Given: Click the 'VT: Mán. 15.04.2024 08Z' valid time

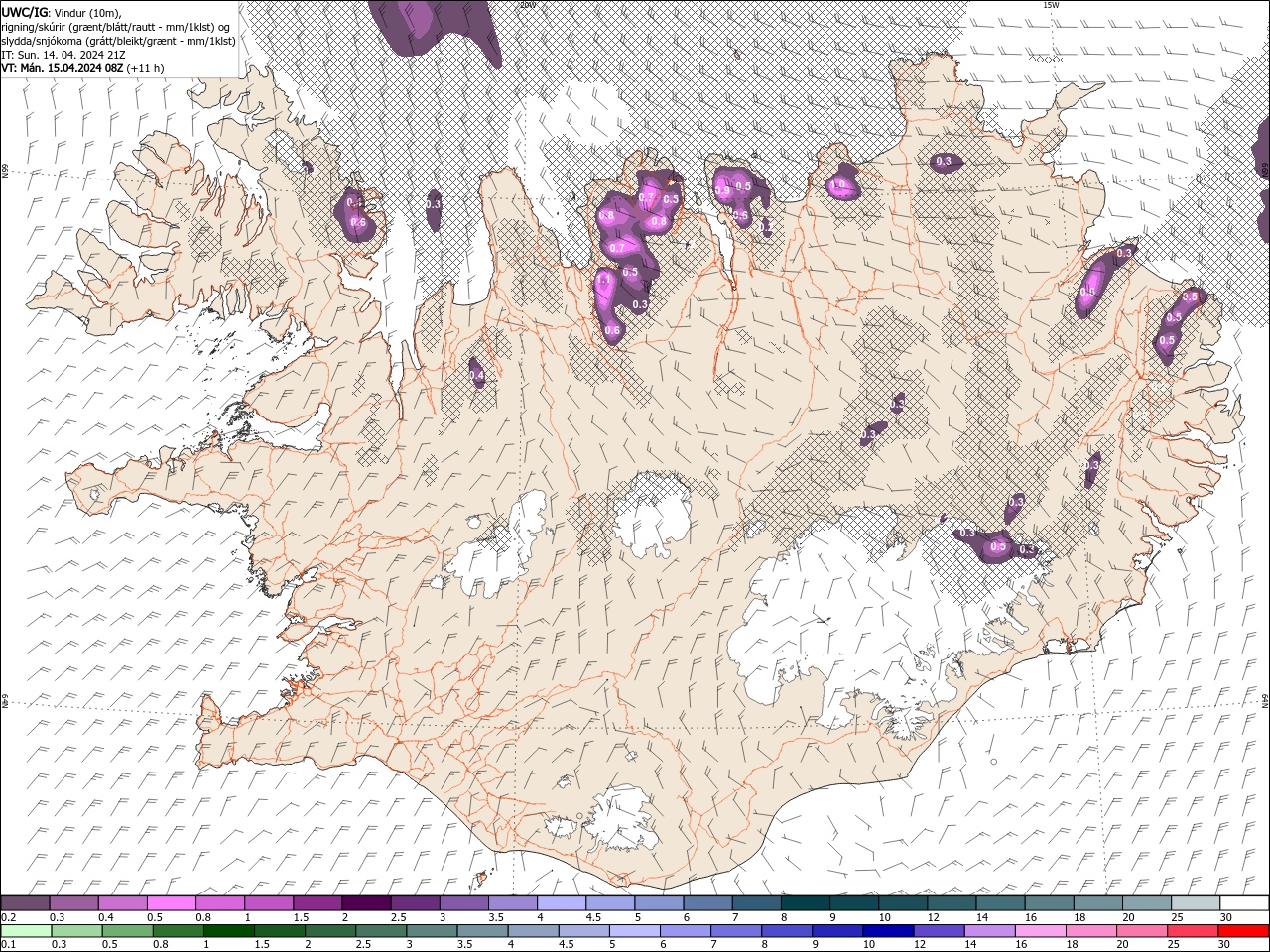Looking at the screenshot, I should 63,68.
